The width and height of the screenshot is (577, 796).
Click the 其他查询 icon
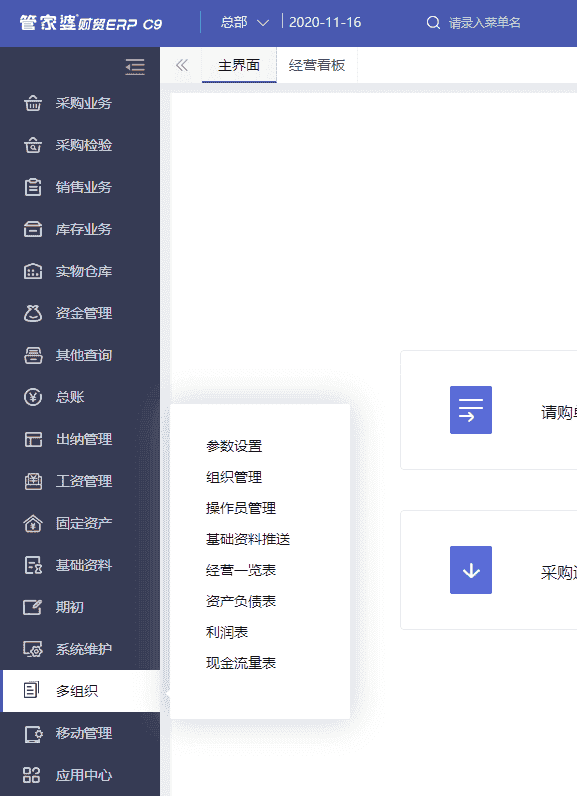33,355
